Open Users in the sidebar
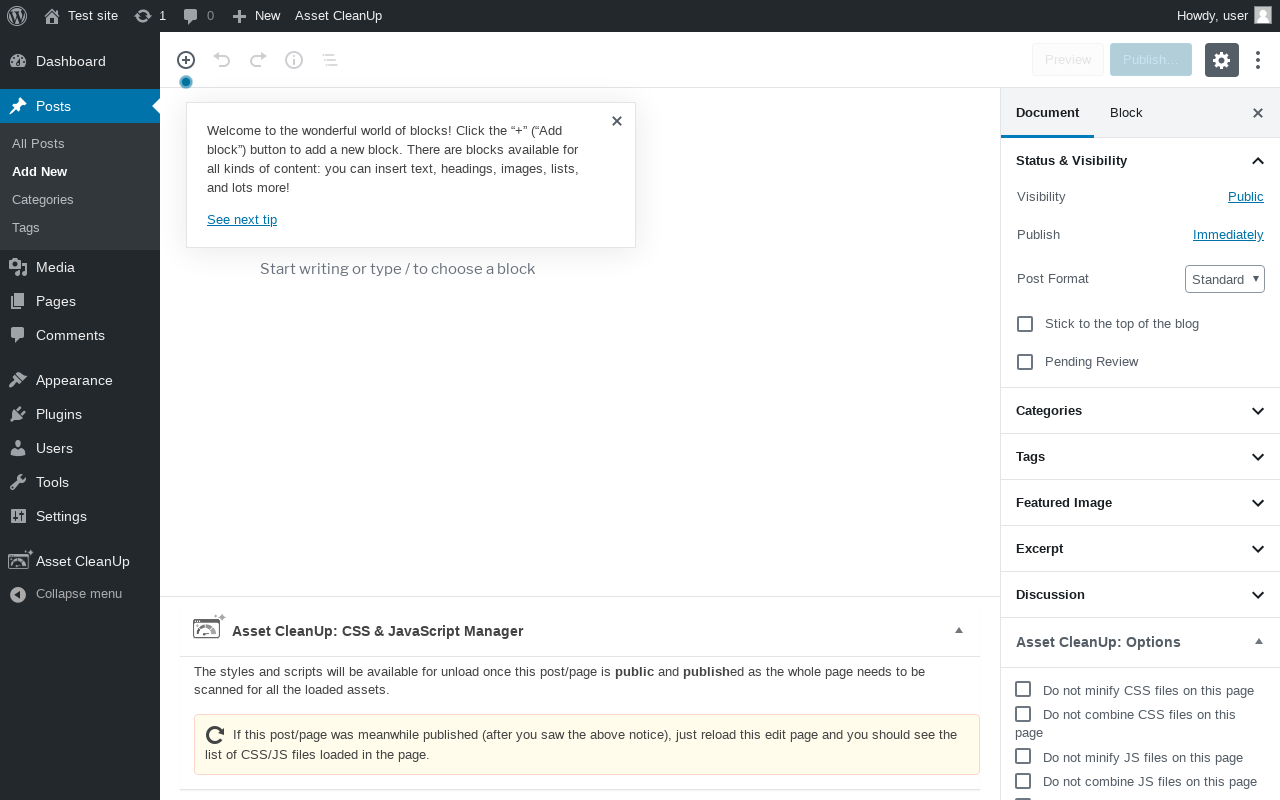The height and width of the screenshot is (800, 1280). 80,448
